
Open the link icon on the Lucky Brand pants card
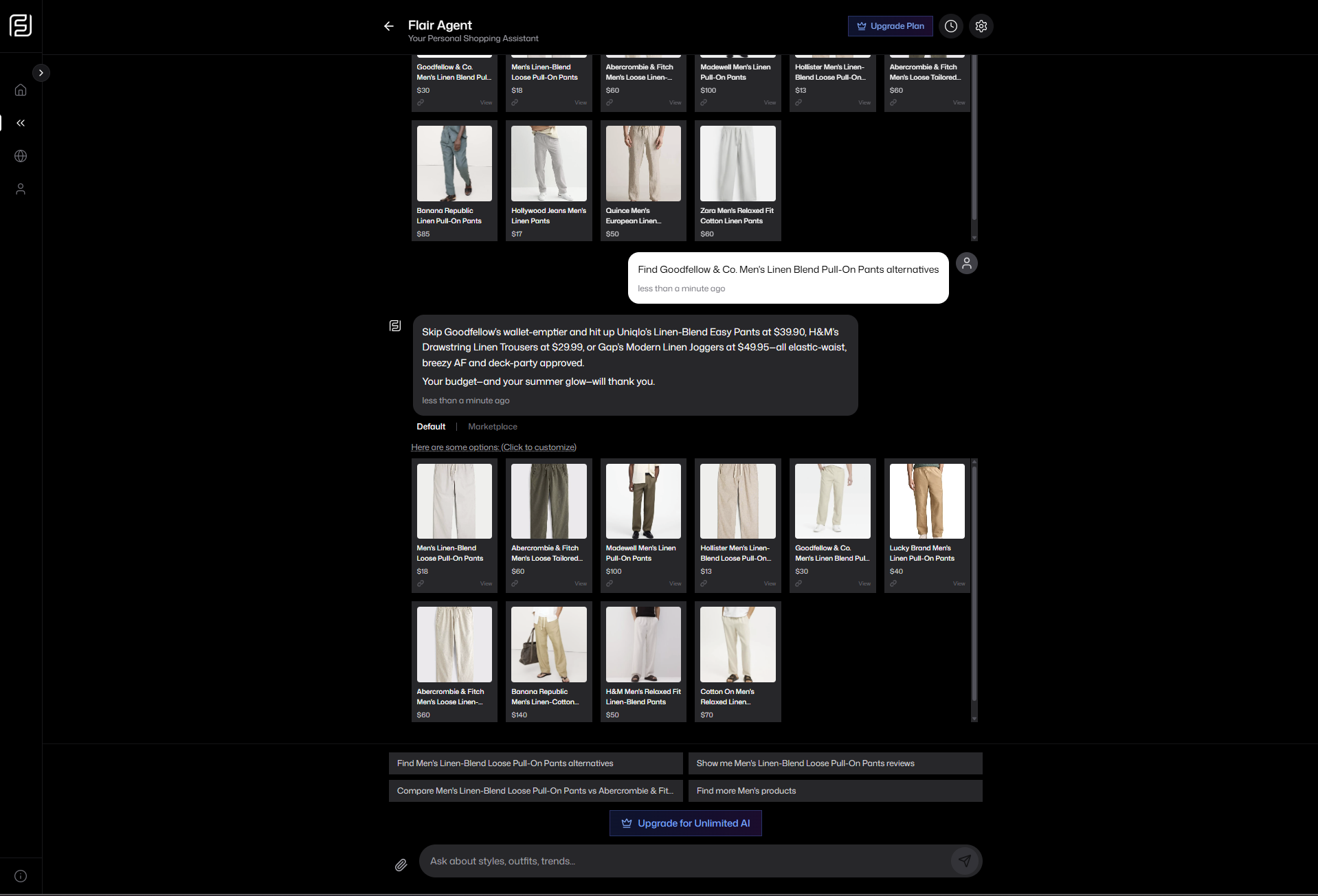(893, 583)
